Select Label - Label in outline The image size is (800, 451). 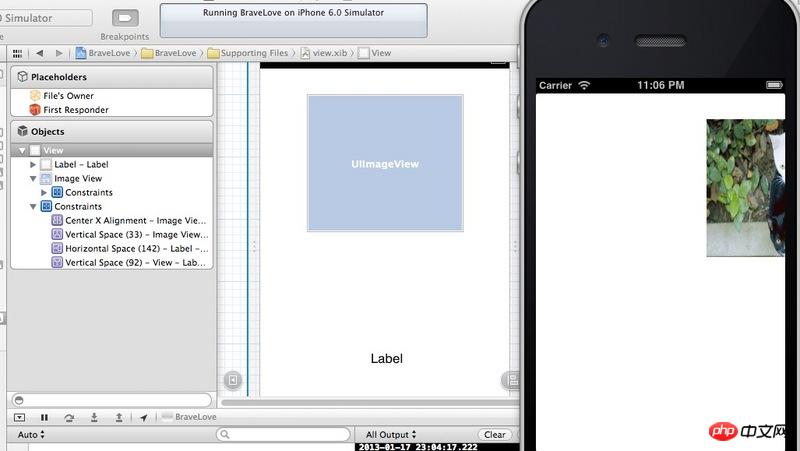pos(81,164)
